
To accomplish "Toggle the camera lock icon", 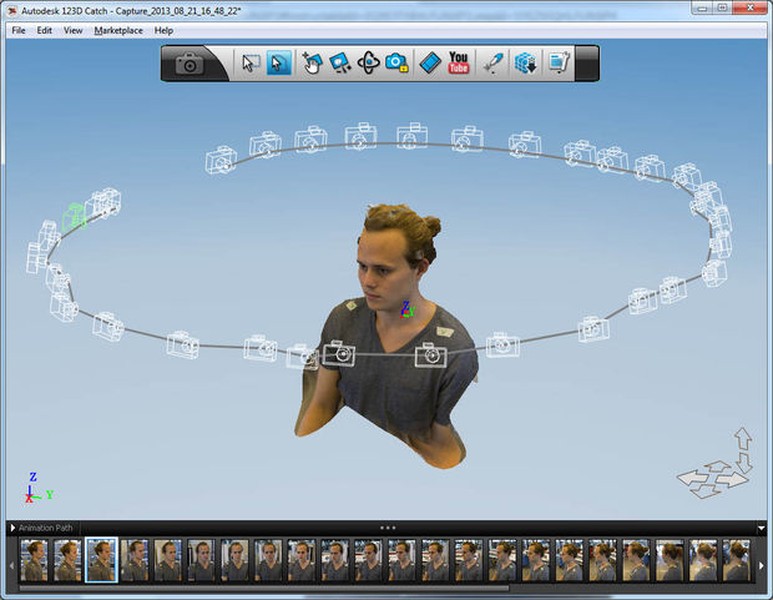I will [397, 63].
